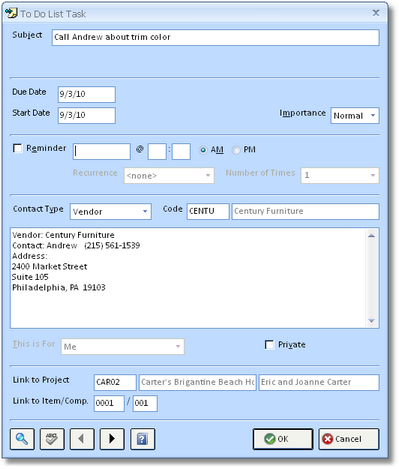
Task: Click the Due Date field
Action: coord(87,94)
